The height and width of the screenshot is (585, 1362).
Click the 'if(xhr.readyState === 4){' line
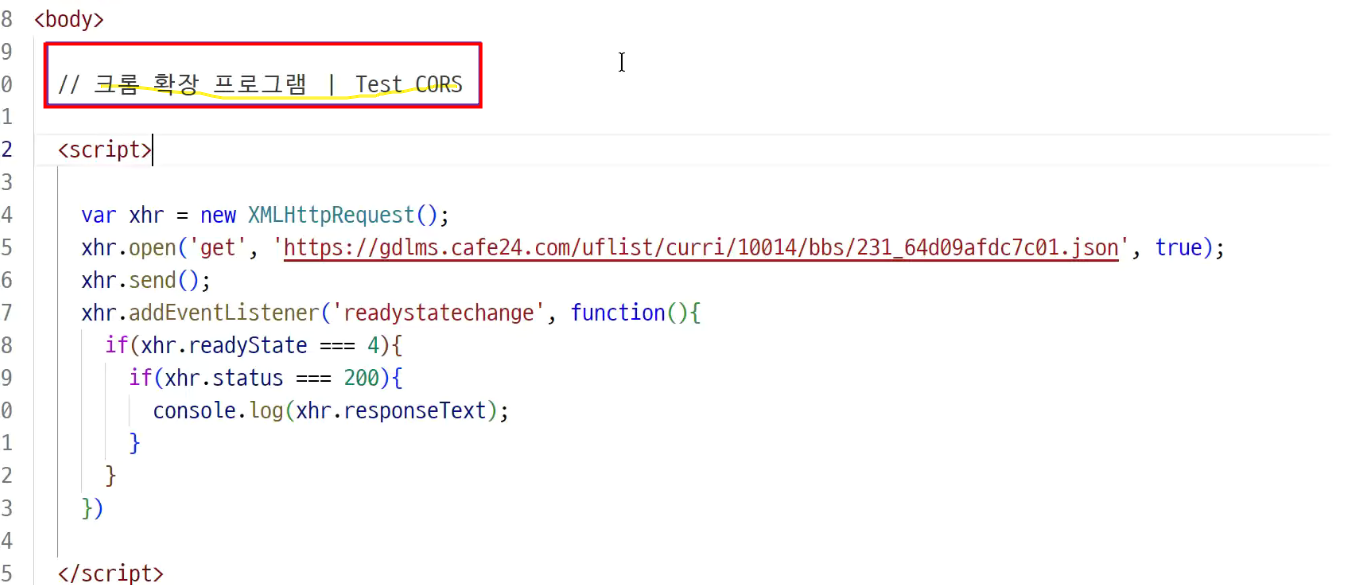point(253,345)
